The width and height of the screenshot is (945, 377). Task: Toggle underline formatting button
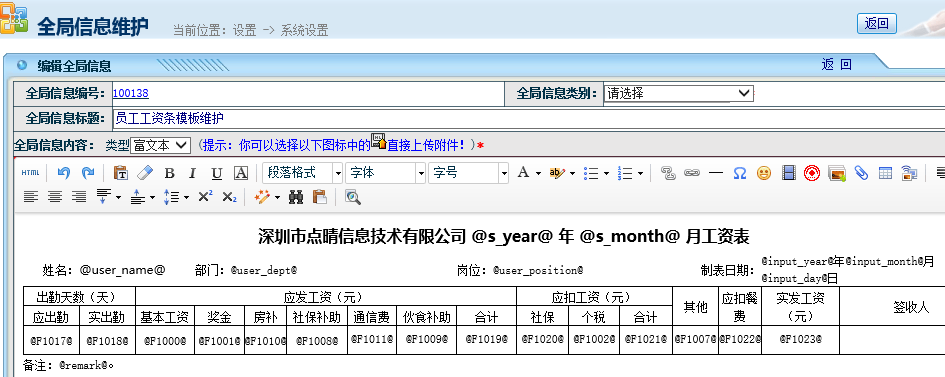pos(216,173)
